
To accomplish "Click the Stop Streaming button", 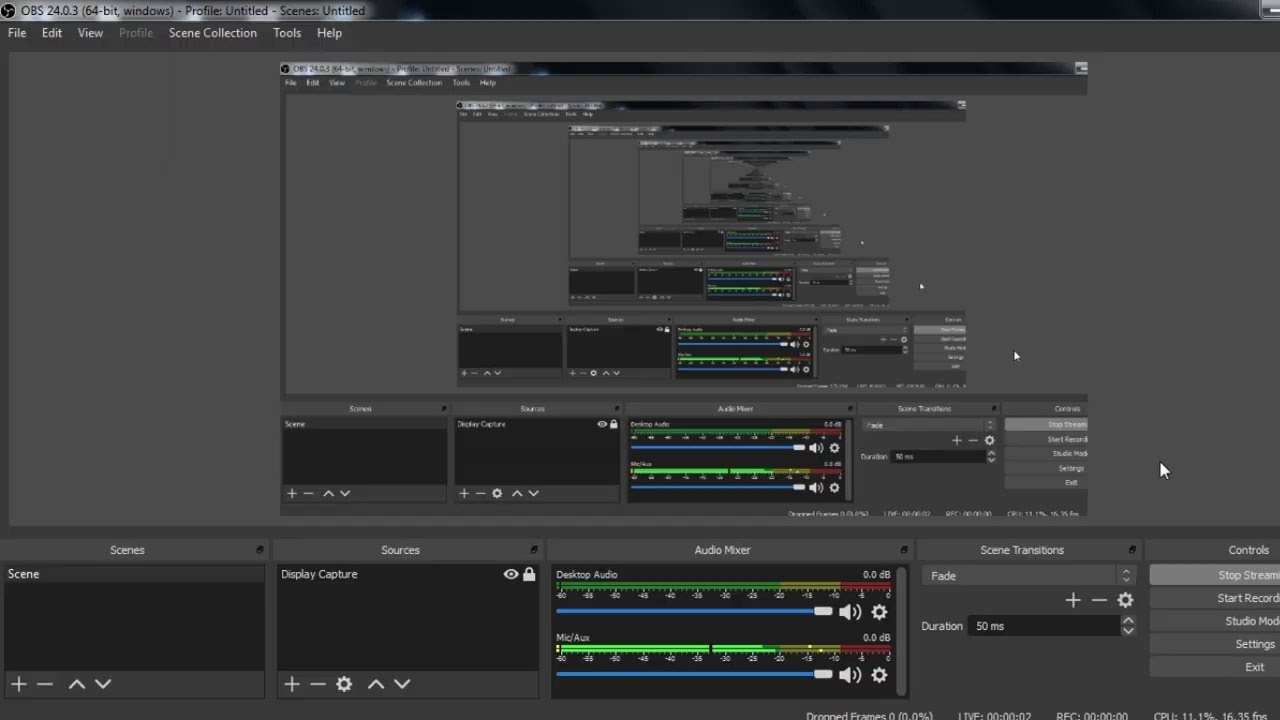I will 1215,575.
